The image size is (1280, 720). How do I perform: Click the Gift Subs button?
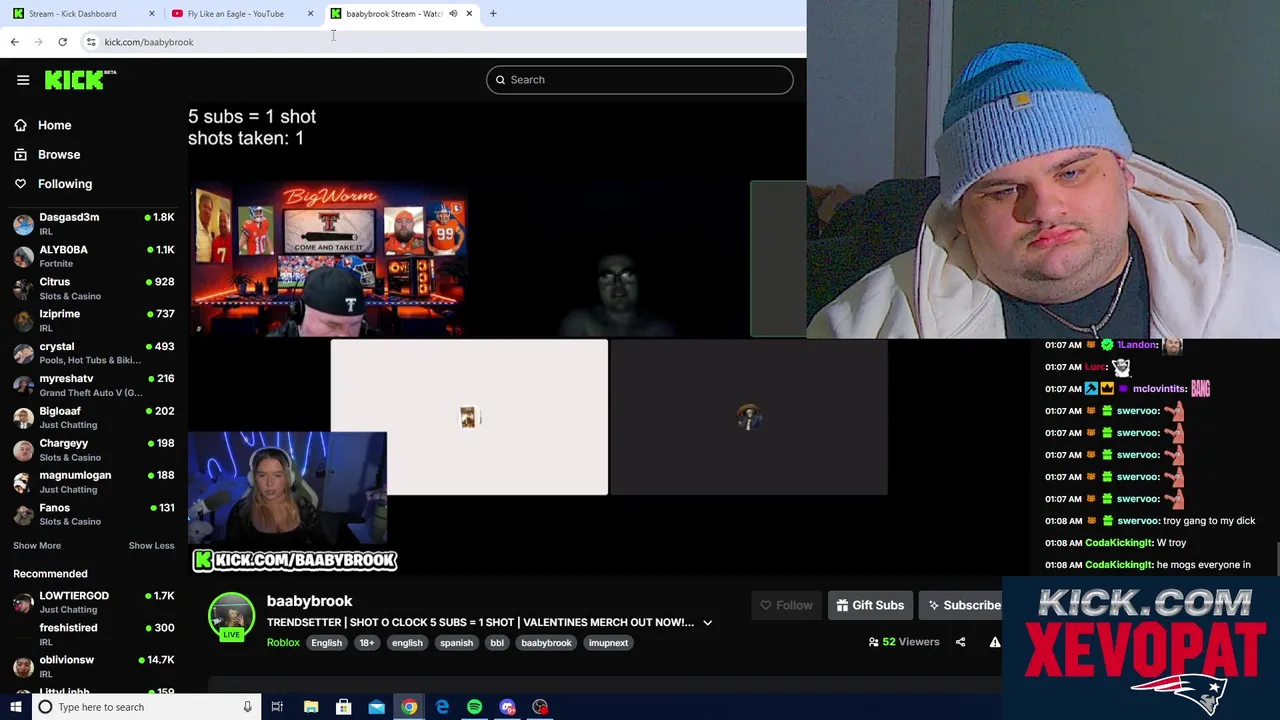(x=870, y=605)
